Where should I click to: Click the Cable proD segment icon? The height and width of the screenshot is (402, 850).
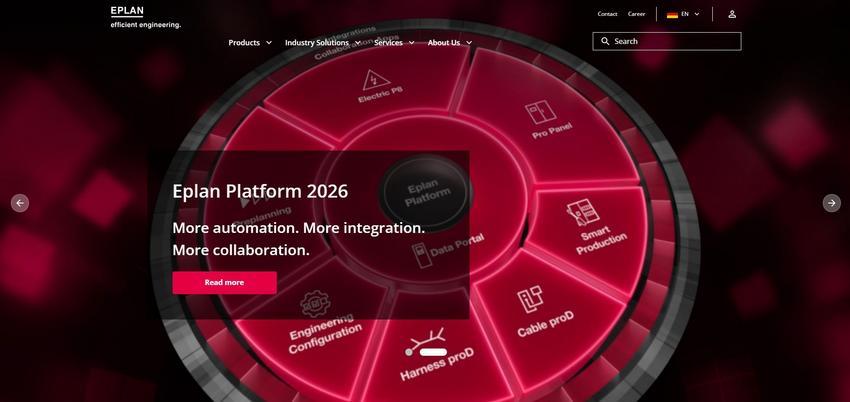click(530, 301)
